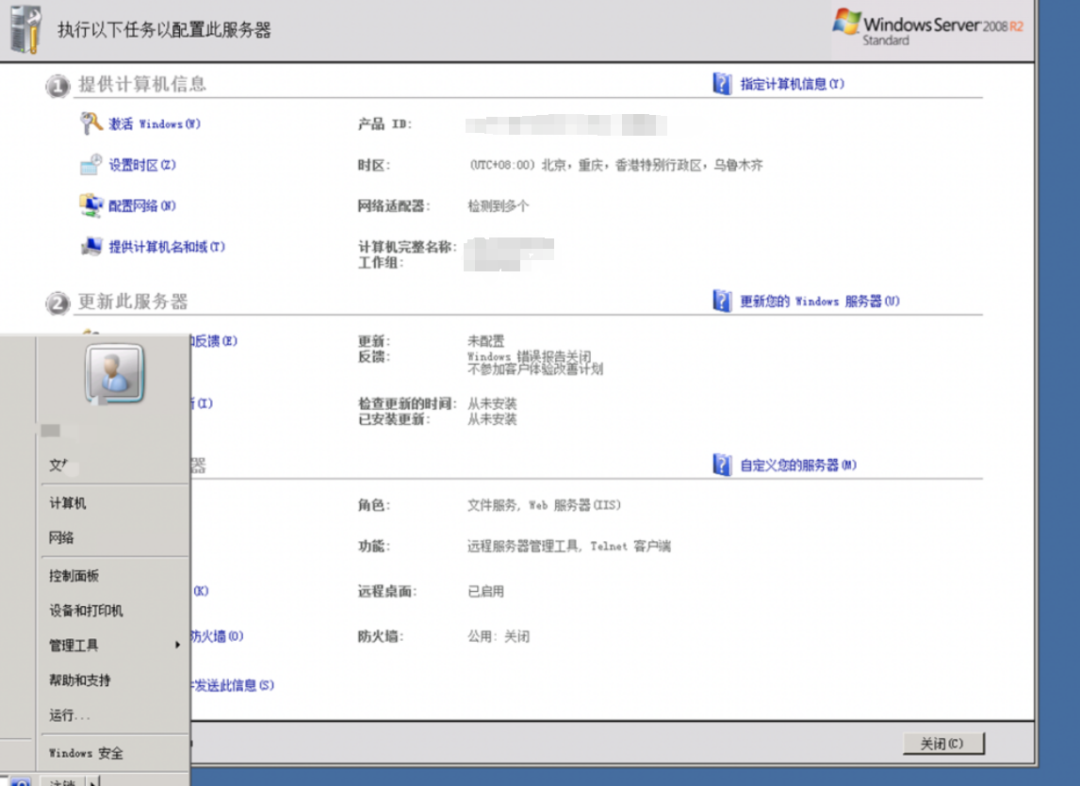
Task: Open the 指定计算机信息 help link
Action: point(792,84)
